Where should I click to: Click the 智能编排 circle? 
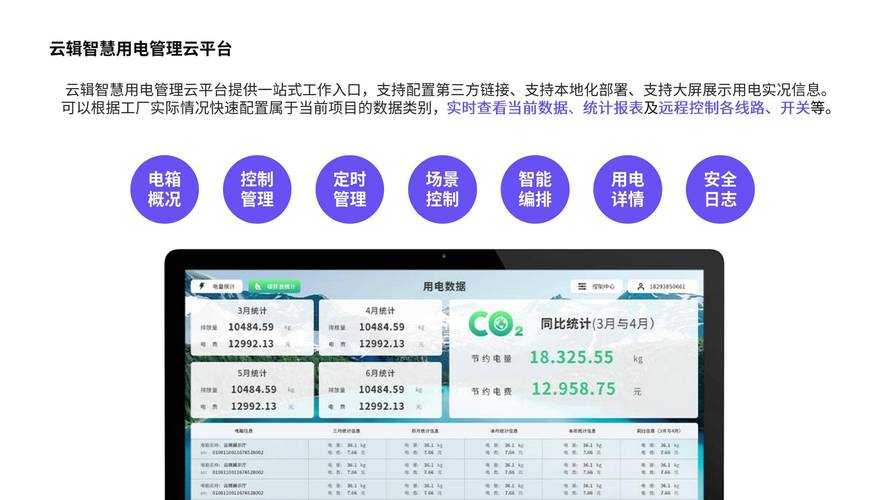pyautogui.click(x=535, y=189)
